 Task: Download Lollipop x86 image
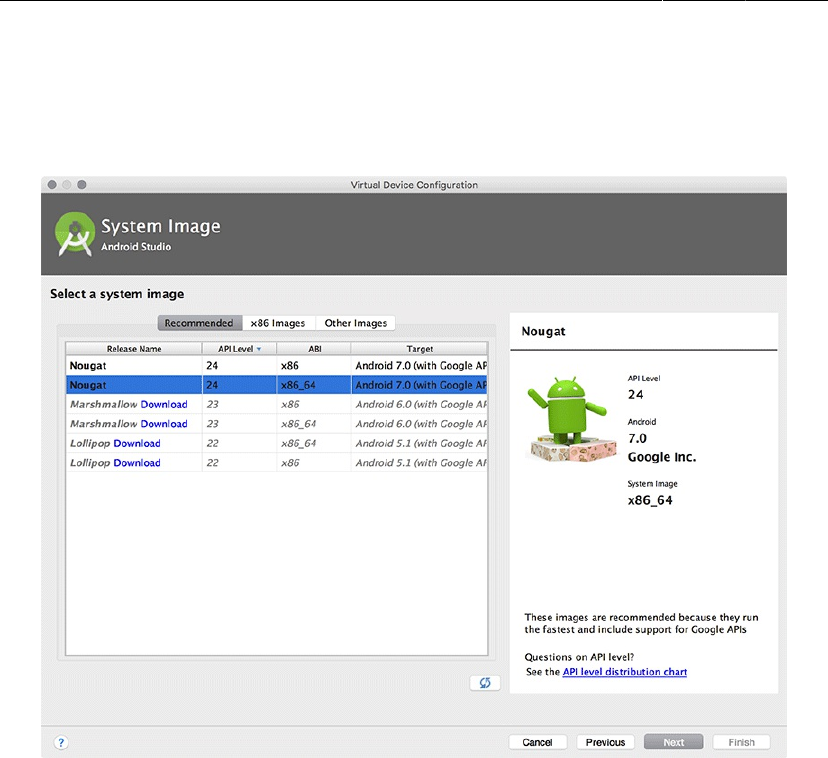coord(137,463)
